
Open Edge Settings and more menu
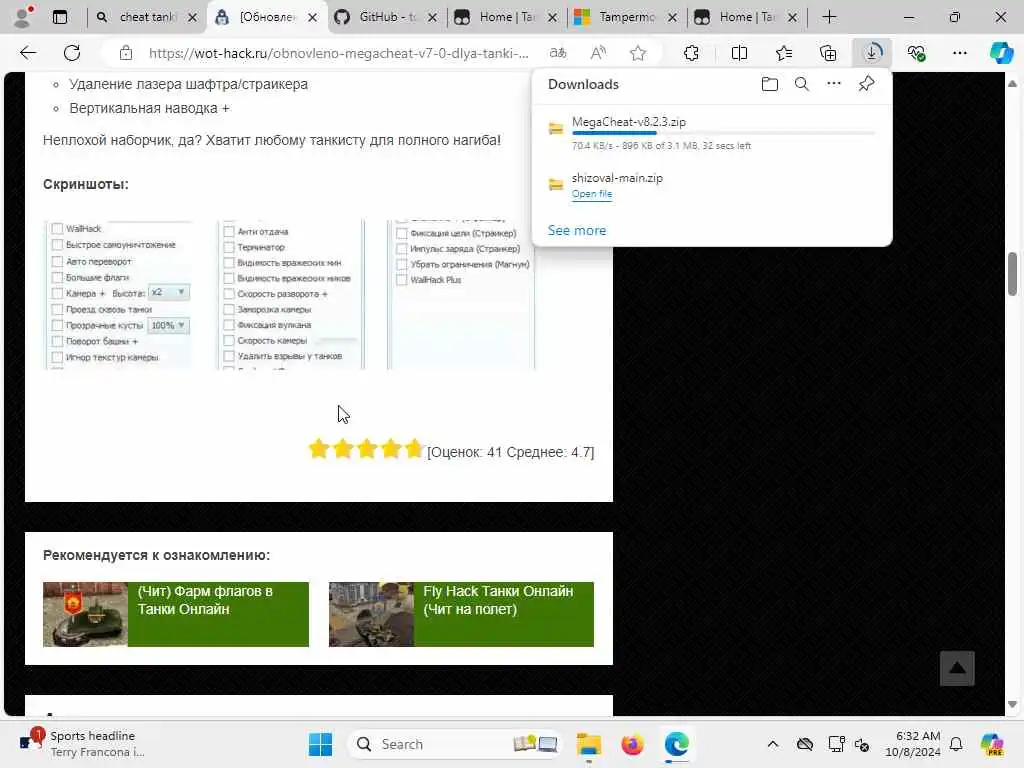959,53
